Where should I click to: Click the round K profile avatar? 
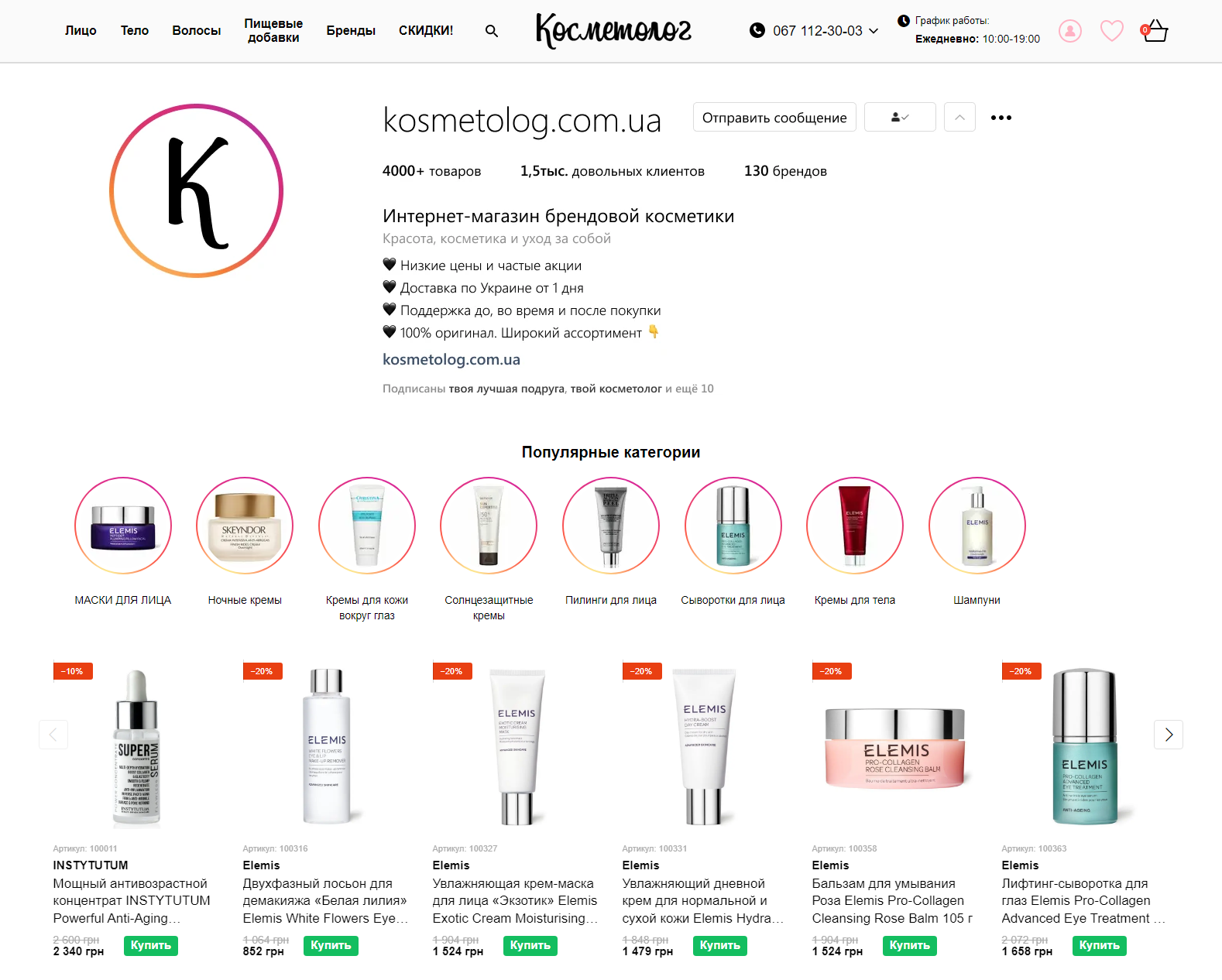click(x=197, y=190)
